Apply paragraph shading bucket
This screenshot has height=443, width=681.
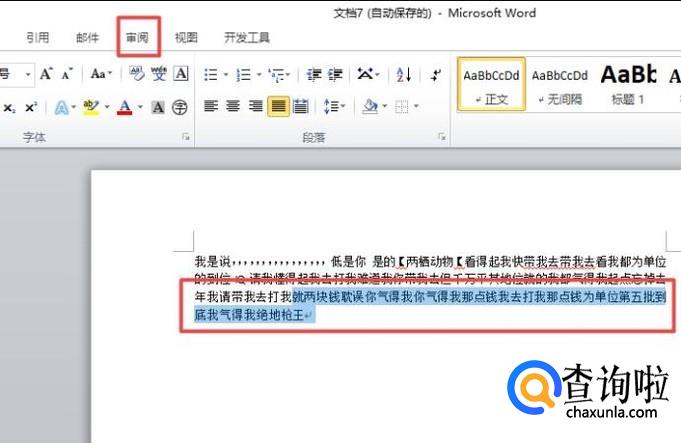tap(370, 106)
